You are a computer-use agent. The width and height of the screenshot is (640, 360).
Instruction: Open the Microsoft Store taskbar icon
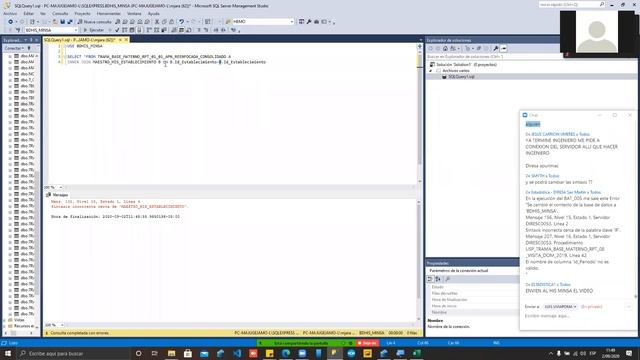point(188,353)
